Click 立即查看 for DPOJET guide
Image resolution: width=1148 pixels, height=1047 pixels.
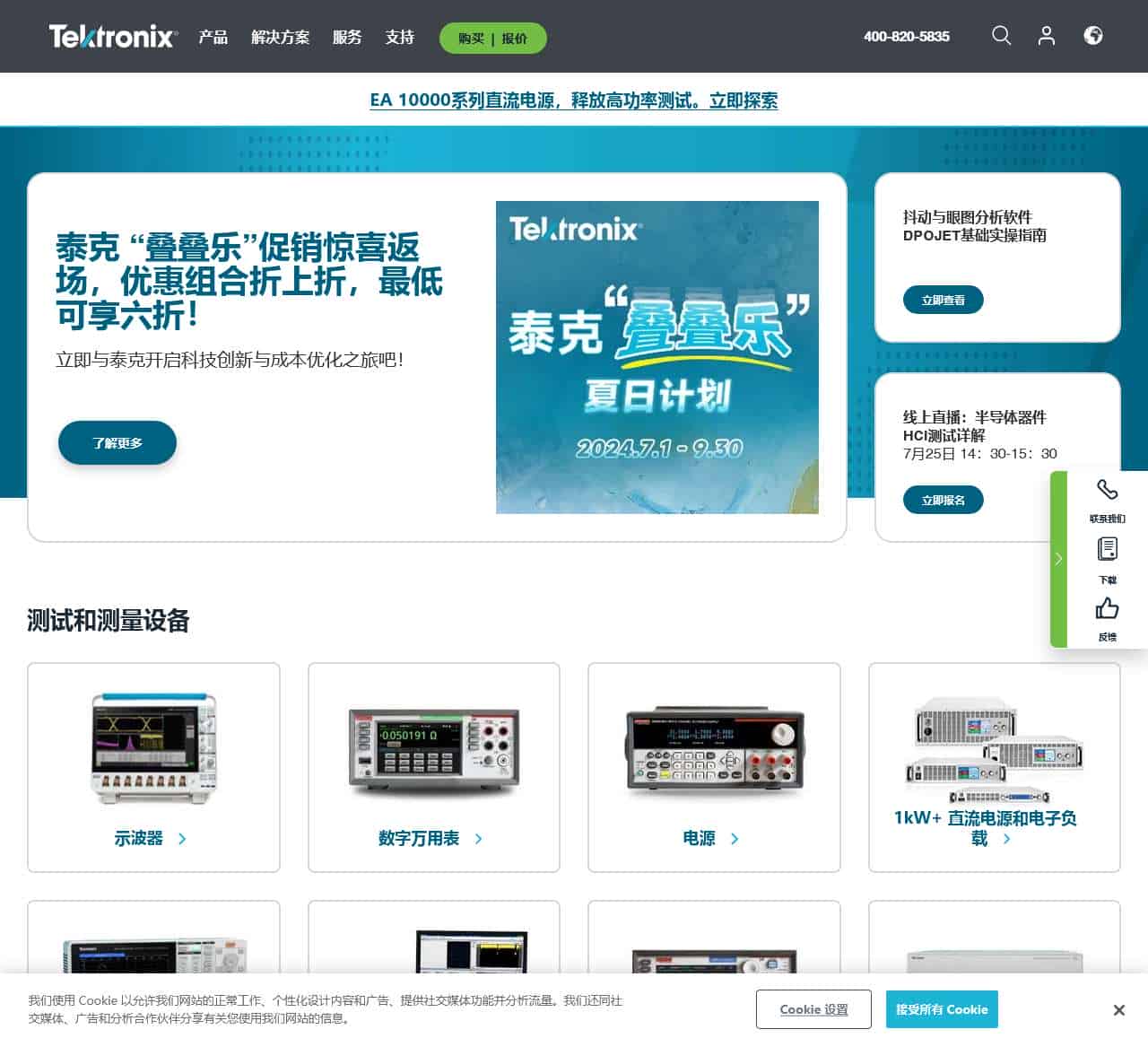(944, 301)
